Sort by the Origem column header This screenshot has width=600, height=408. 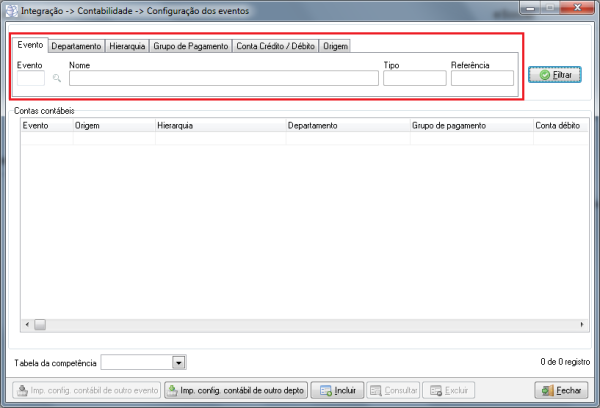pos(113,127)
